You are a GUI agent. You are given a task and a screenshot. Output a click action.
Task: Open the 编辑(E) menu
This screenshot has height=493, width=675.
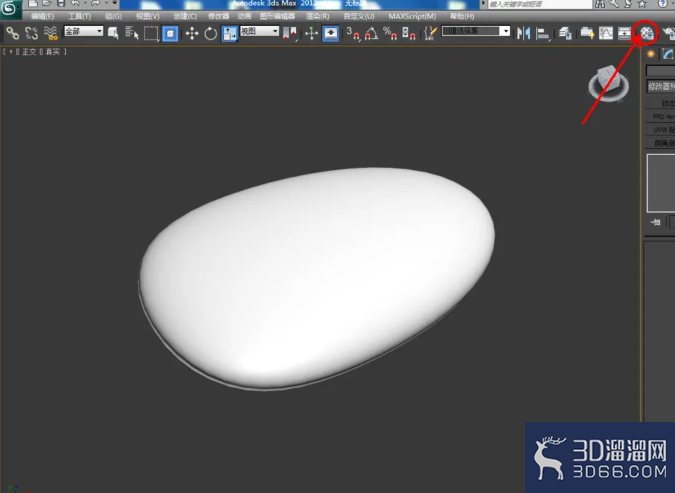click(43, 16)
